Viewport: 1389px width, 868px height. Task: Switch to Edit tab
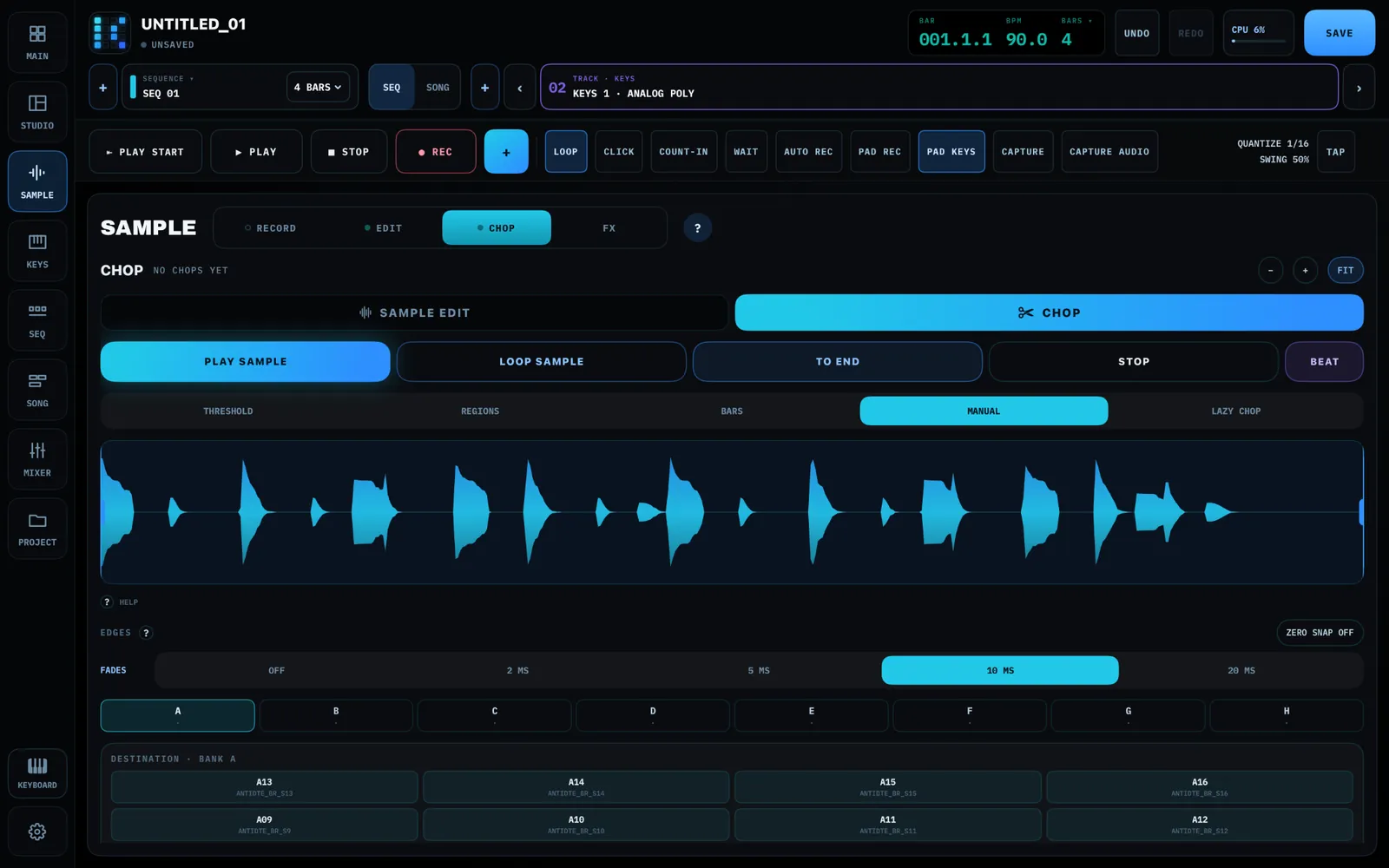coord(383,228)
